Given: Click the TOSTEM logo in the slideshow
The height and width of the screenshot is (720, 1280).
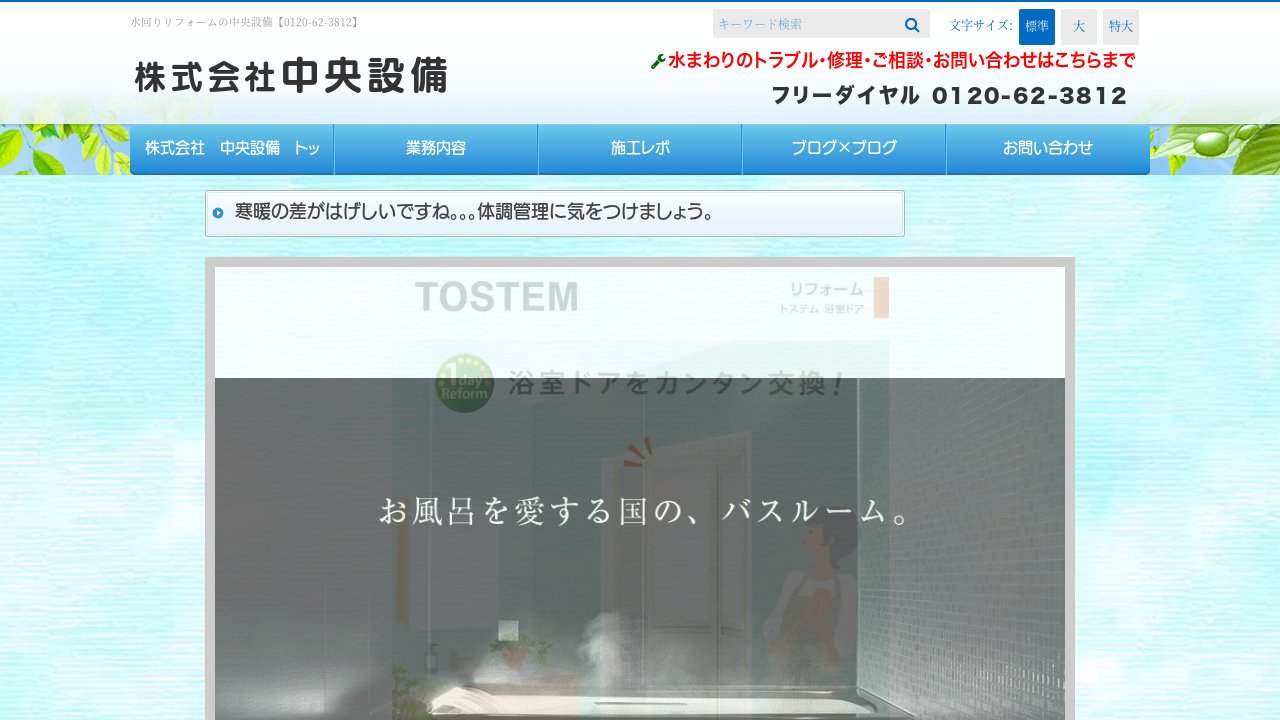Looking at the screenshot, I should coord(496,297).
